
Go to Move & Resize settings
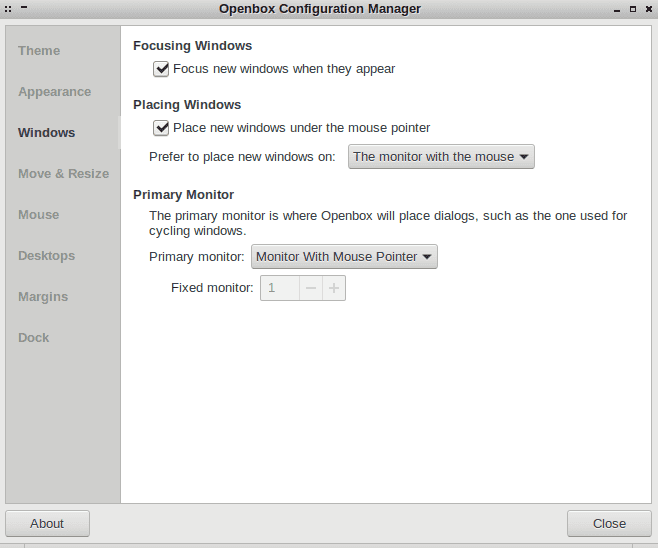point(63,174)
